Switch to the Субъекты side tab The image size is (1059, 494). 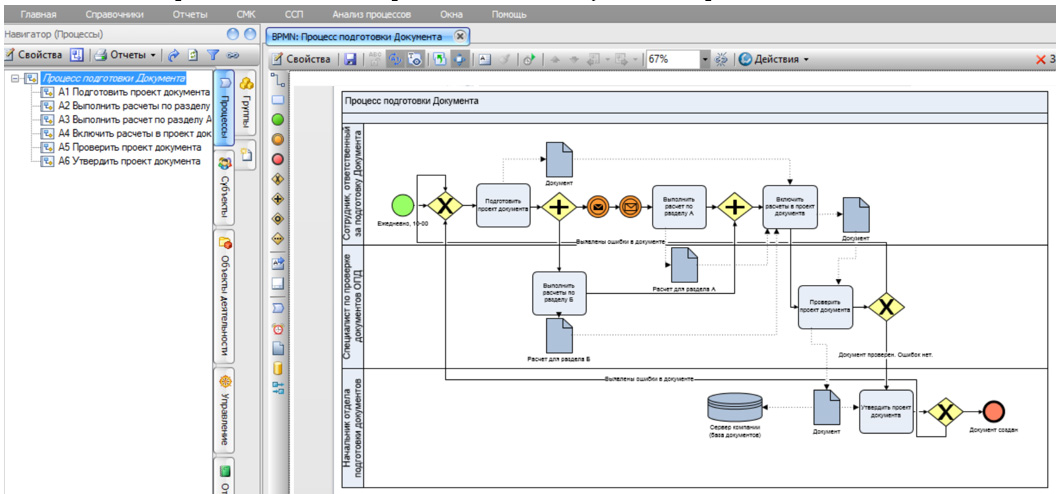[225, 190]
